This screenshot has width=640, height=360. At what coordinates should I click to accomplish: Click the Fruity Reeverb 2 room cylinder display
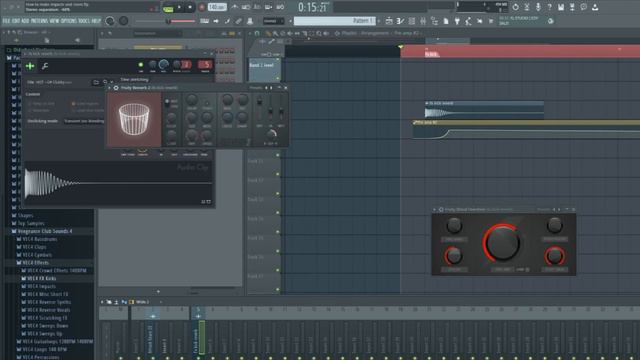click(x=134, y=119)
